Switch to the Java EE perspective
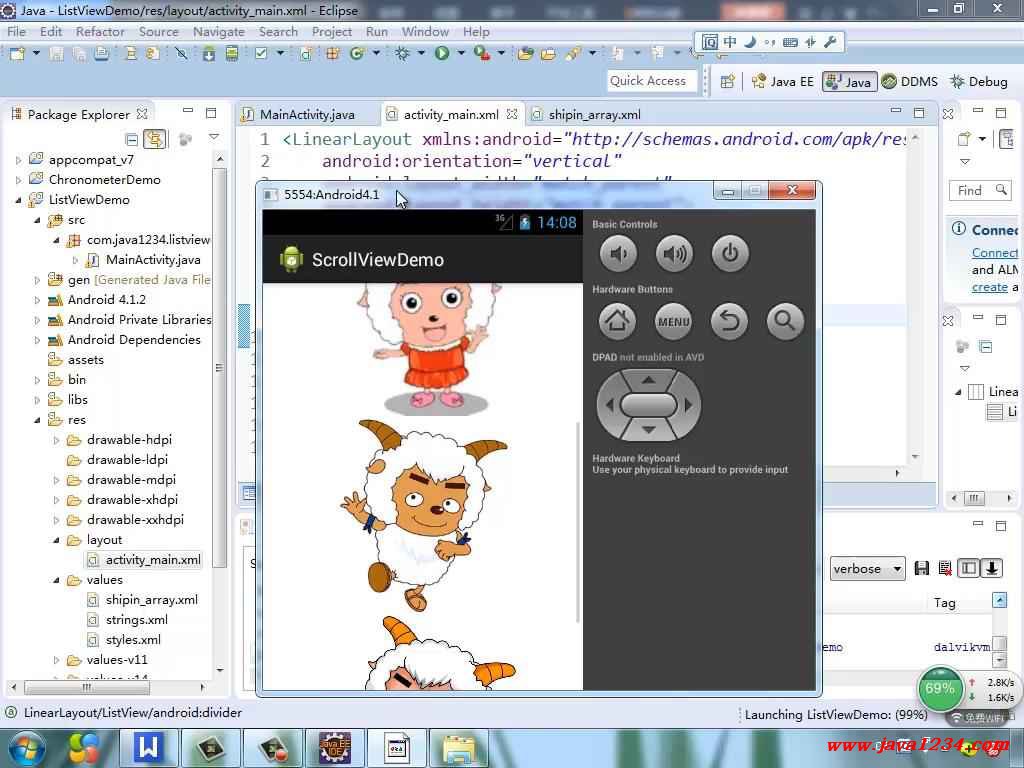The width and height of the screenshot is (1024, 768). tap(783, 81)
